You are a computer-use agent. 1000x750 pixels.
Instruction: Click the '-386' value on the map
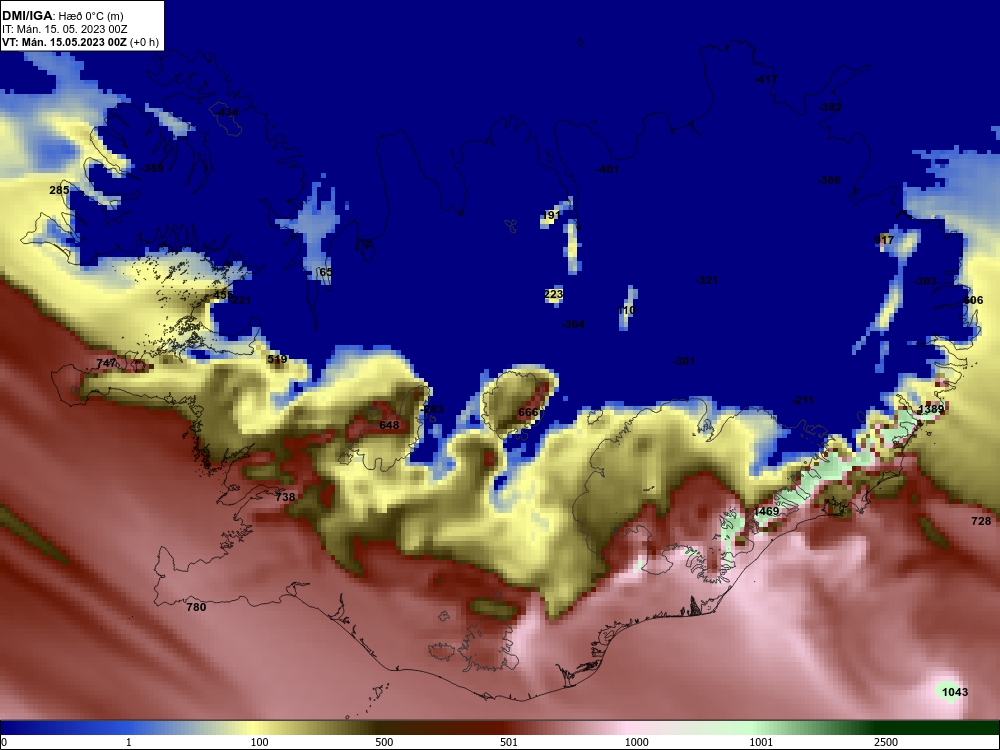(829, 180)
